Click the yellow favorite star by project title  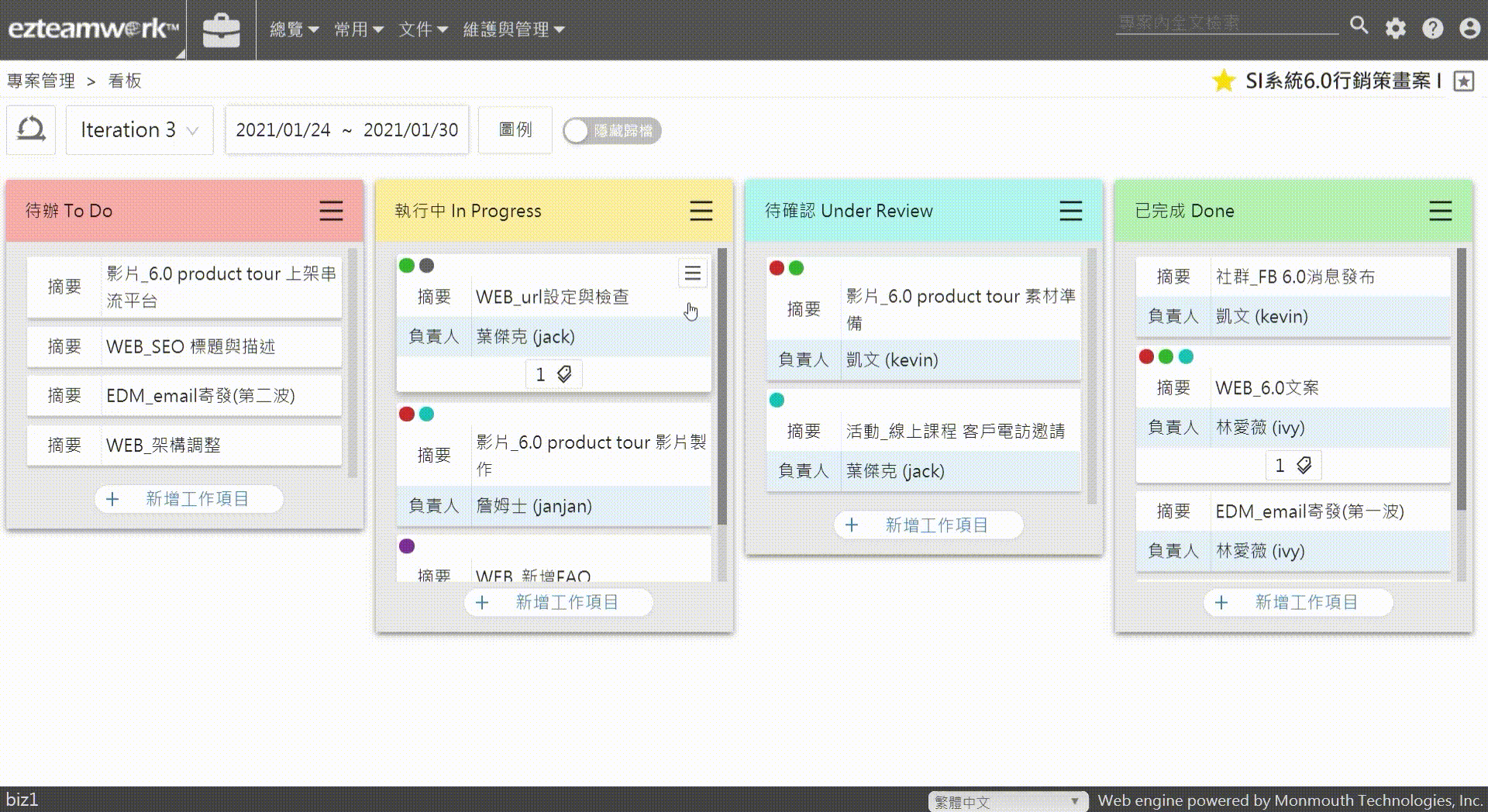[1223, 81]
